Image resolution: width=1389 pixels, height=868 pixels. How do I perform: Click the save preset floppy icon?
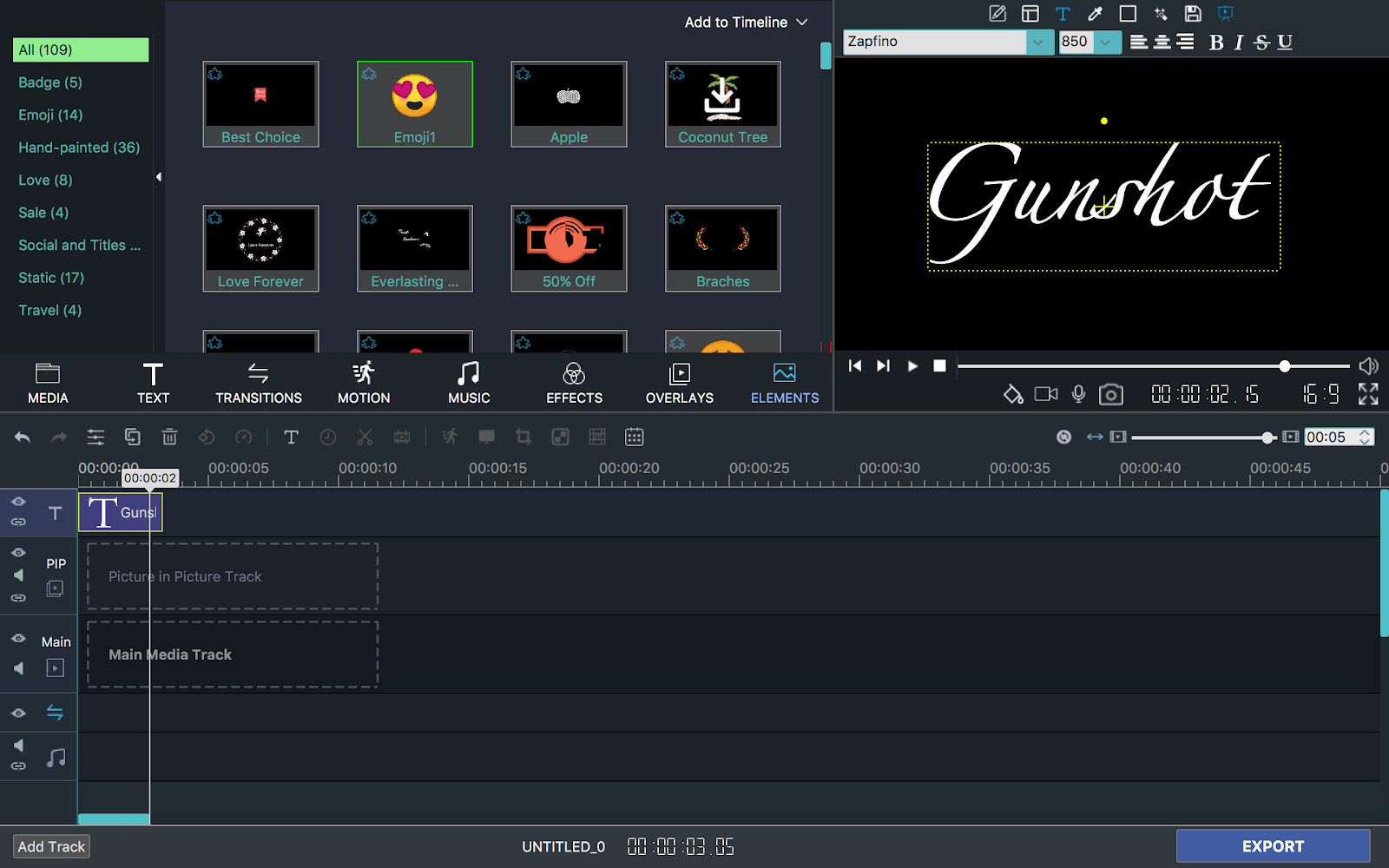(1193, 14)
